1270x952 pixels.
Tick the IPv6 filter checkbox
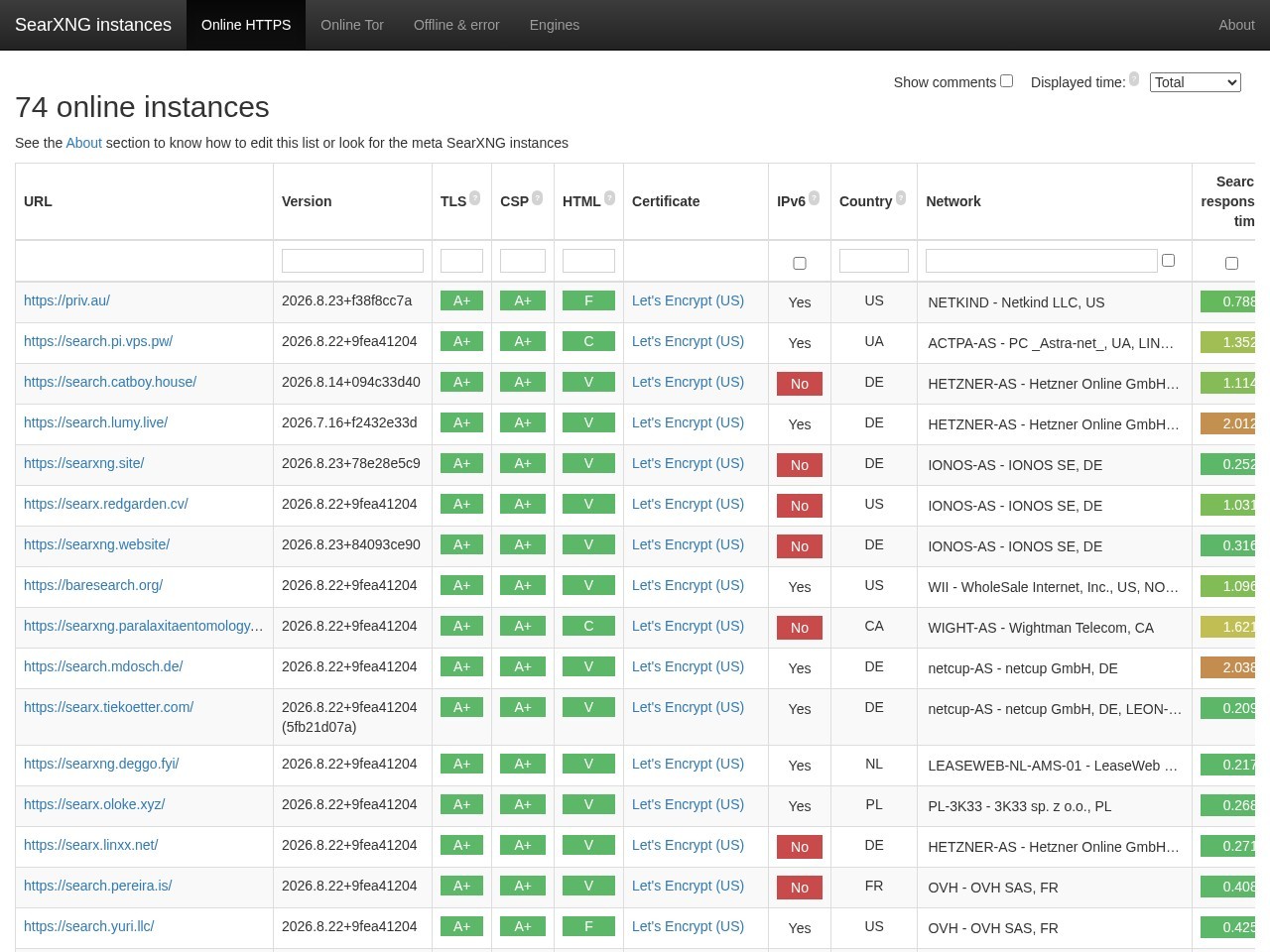(800, 264)
